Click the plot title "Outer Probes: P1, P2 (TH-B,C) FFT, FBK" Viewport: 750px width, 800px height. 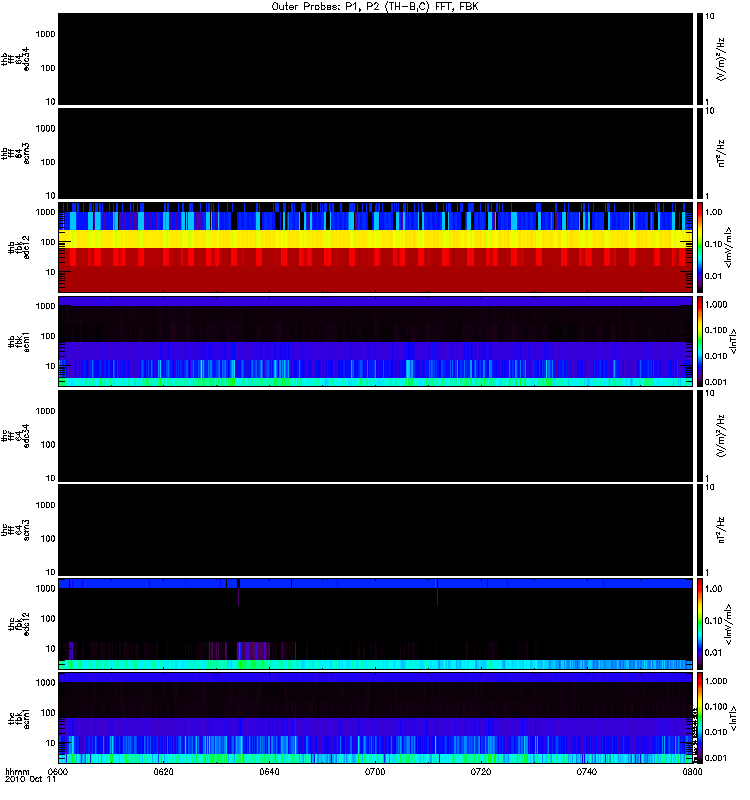[375, 7]
